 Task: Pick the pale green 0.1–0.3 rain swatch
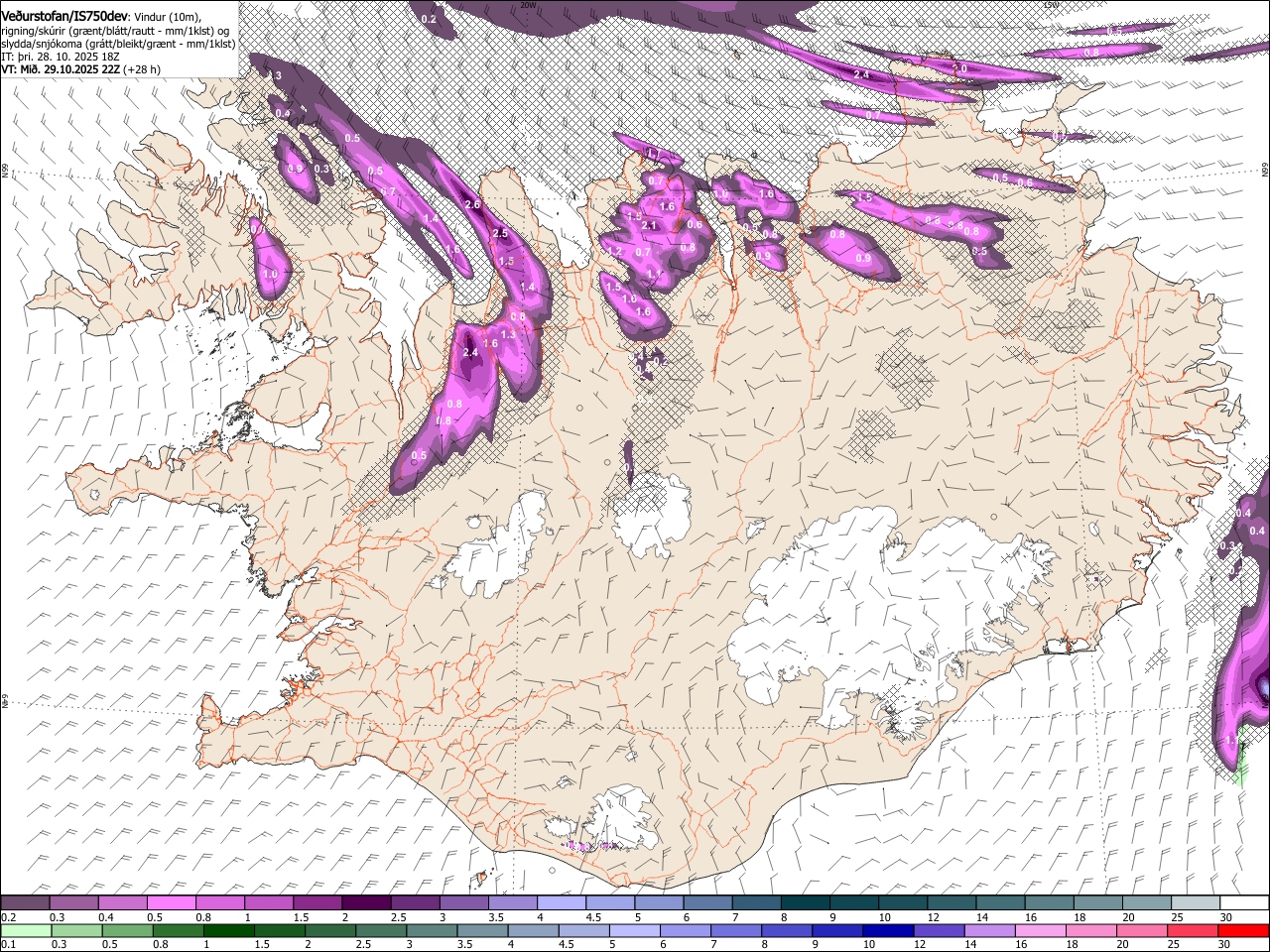click(27, 930)
